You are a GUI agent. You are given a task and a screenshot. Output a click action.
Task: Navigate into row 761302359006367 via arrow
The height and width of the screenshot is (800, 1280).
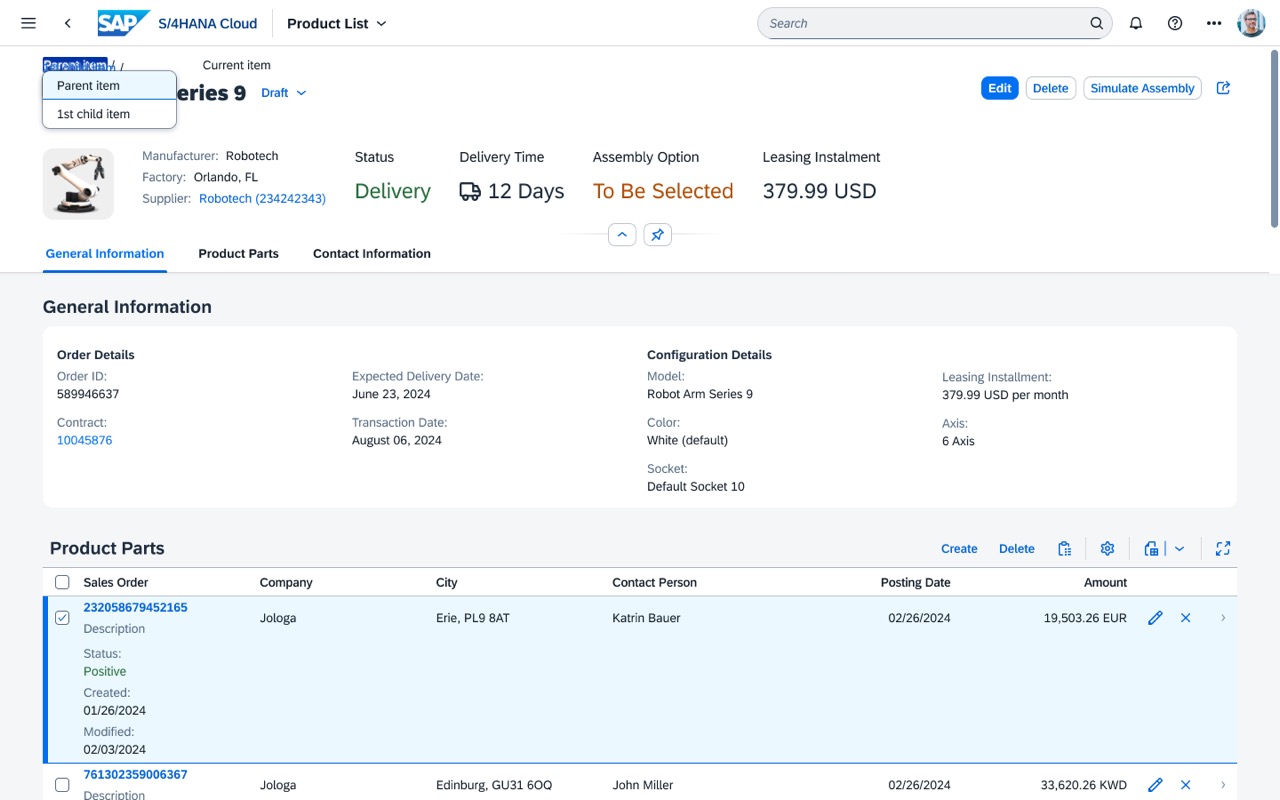(x=1223, y=785)
